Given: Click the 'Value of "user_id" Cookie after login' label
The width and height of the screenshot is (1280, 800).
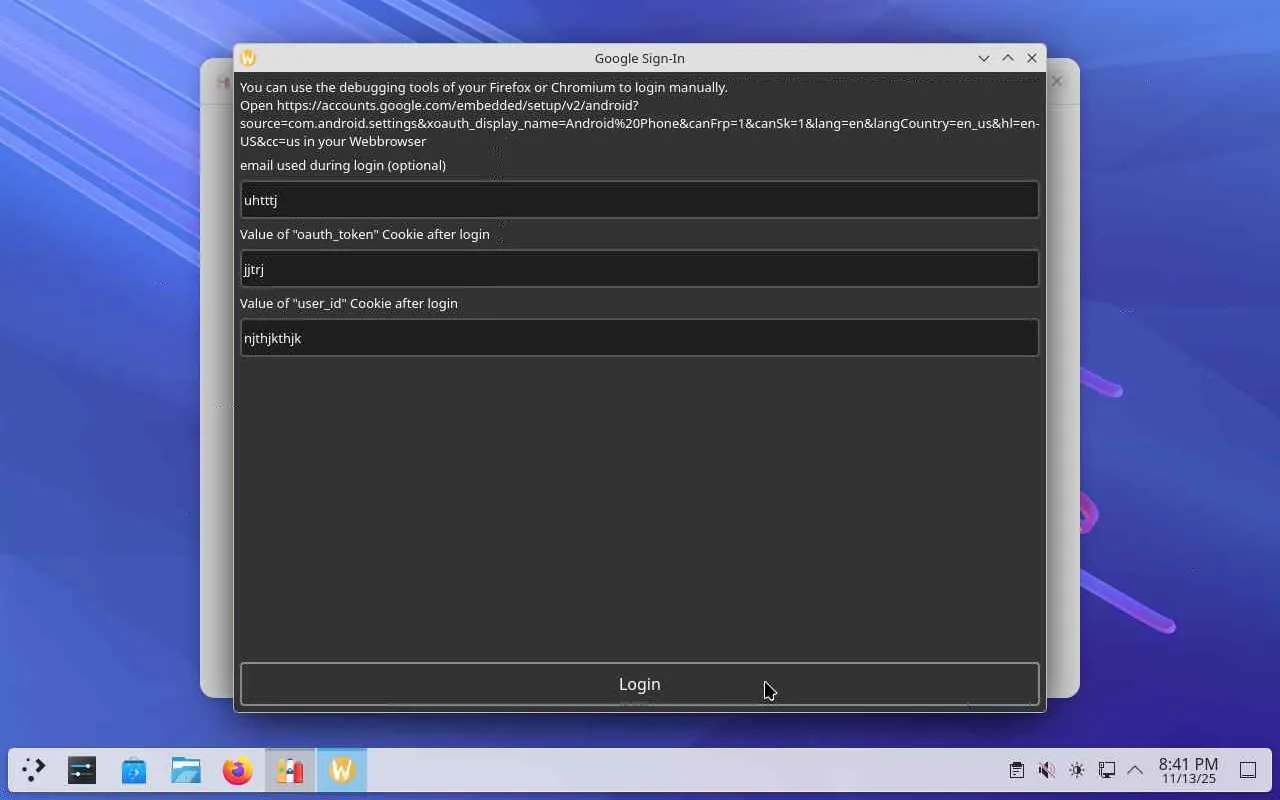Looking at the screenshot, I should [349, 303].
